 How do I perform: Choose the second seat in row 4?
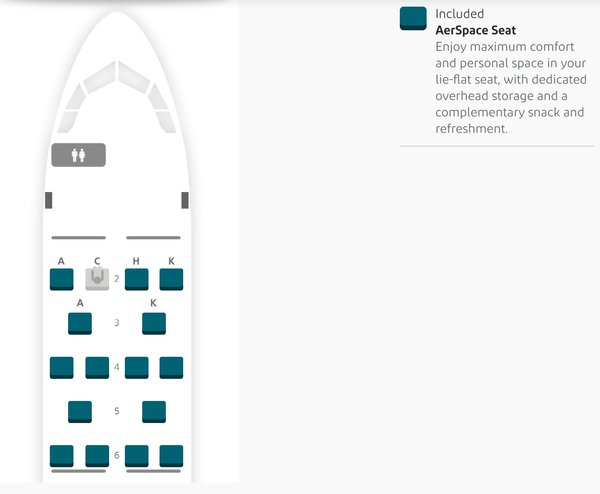coord(97,368)
